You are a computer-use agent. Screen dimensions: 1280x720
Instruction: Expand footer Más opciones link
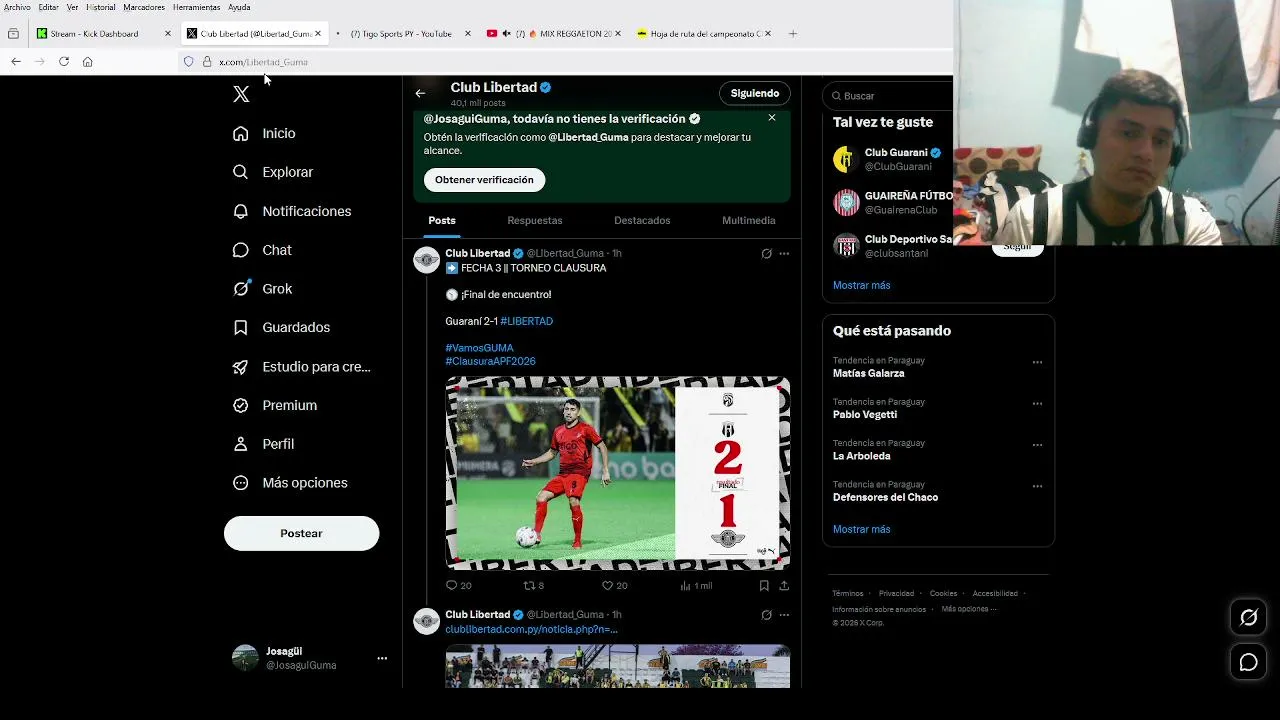968,609
